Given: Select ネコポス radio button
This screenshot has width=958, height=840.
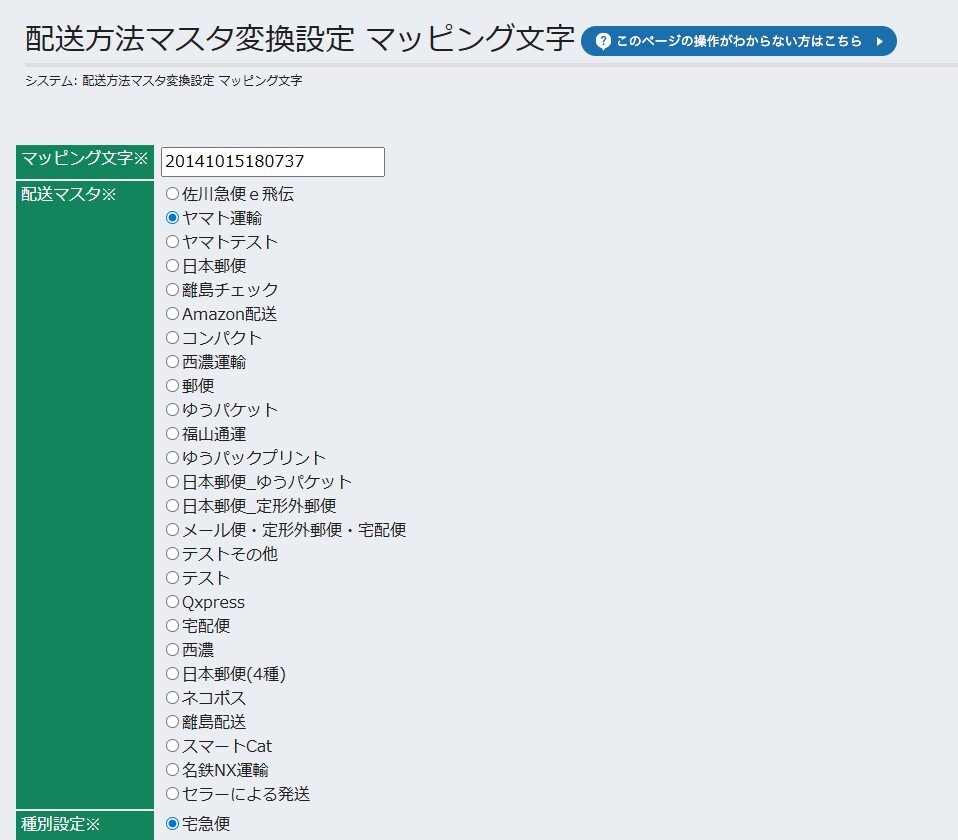Looking at the screenshot, I should pos(172,698).
